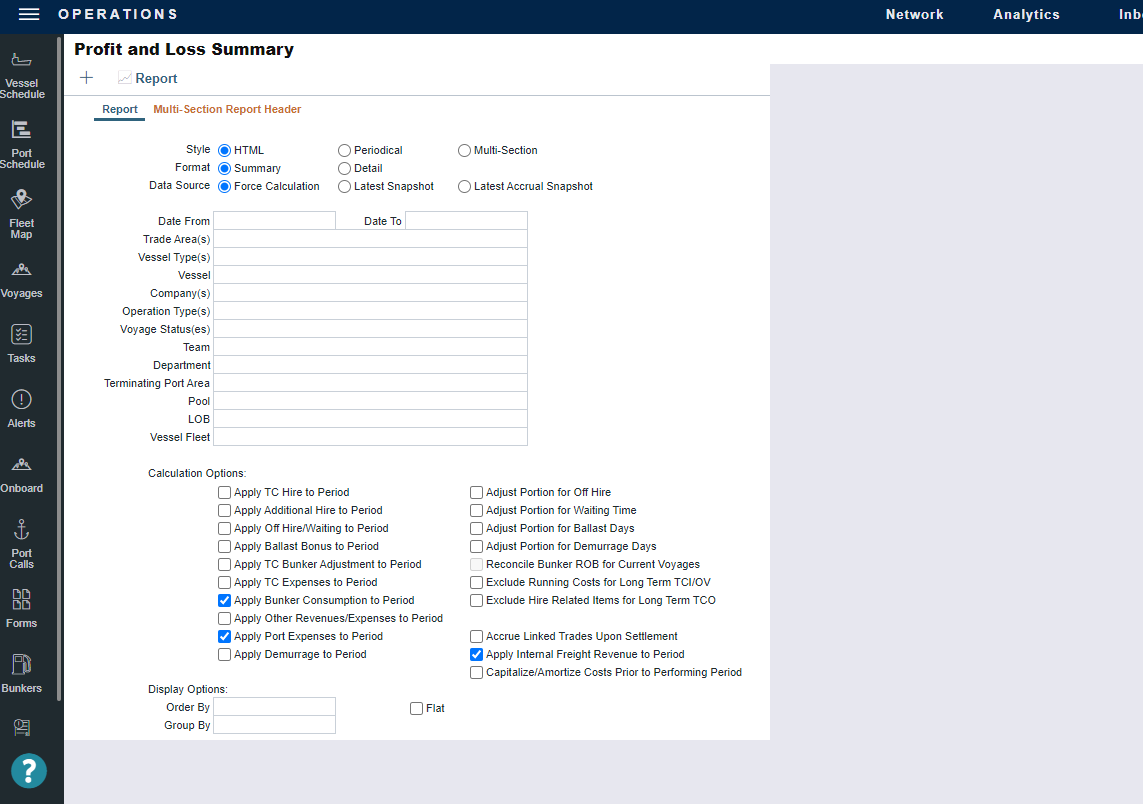Open the Analytics menu
The height and width of the screenshot is (804, 1143).
pyautogui.click(x=1026, y=15)
